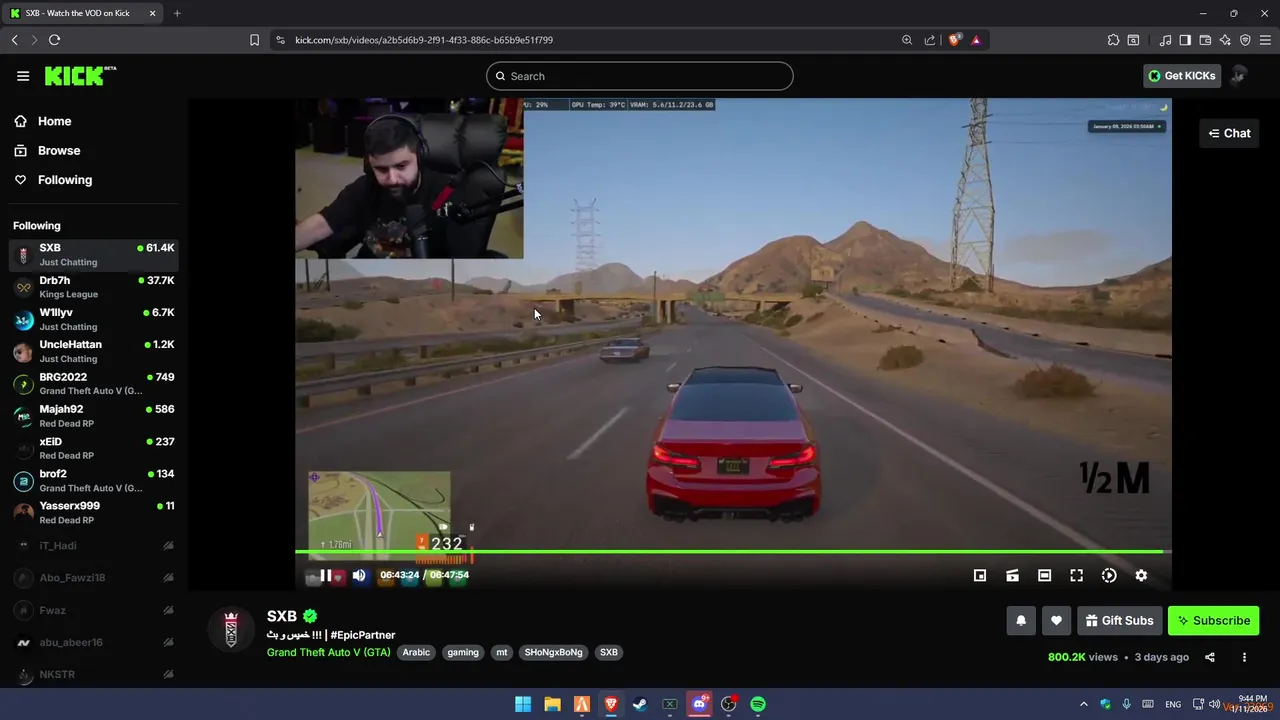
Task: Click the KICK logo
Action: click(x=80, y=76)
